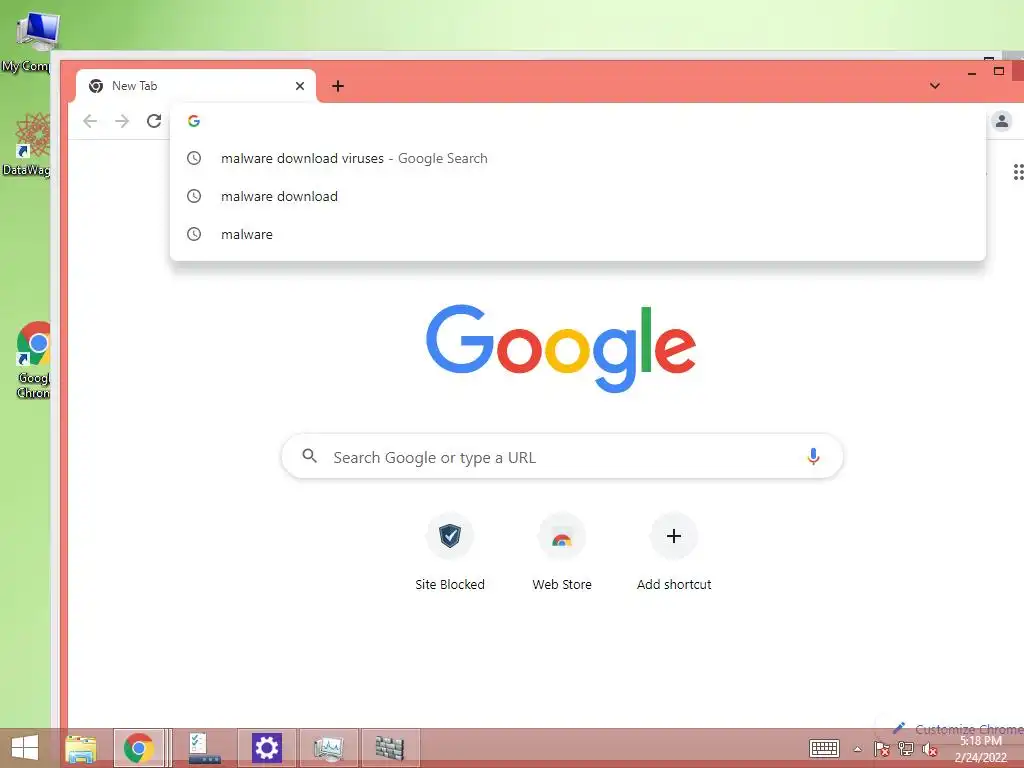Click the clock icon beside malware download

point(194,196)
